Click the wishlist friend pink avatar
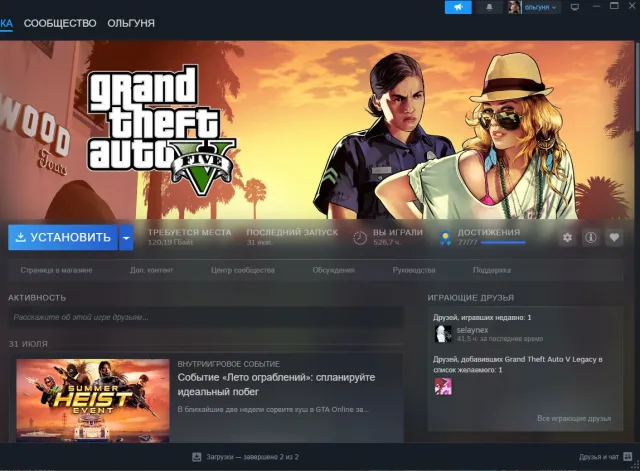The image size is (640, 471). [443, 386]
